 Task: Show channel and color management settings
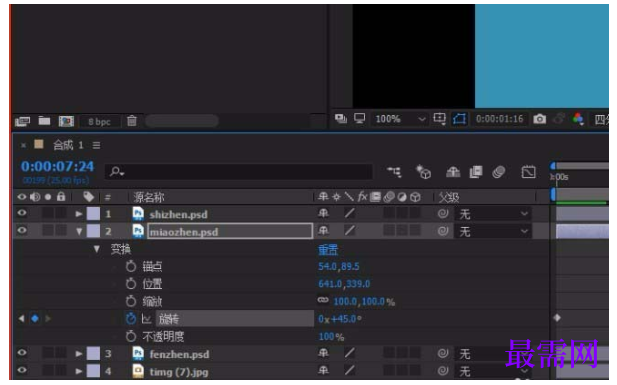click(x=578, y=118)
